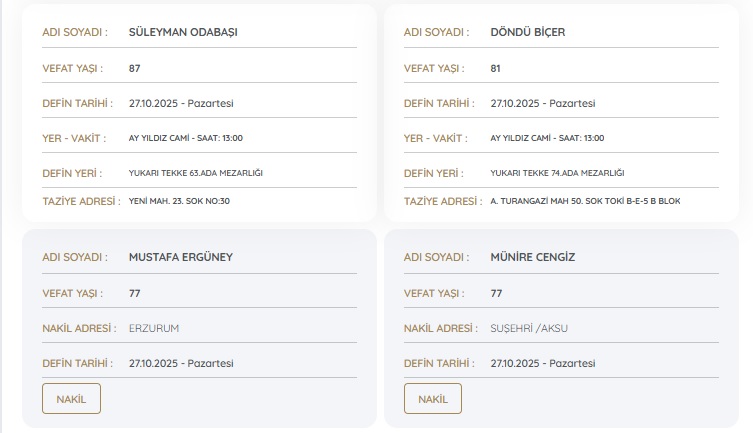This screenshot has width=753, height=433.
Task: Select condolence address YENİ MAH. 23. SOK NO:30
Action: point(180,201)
